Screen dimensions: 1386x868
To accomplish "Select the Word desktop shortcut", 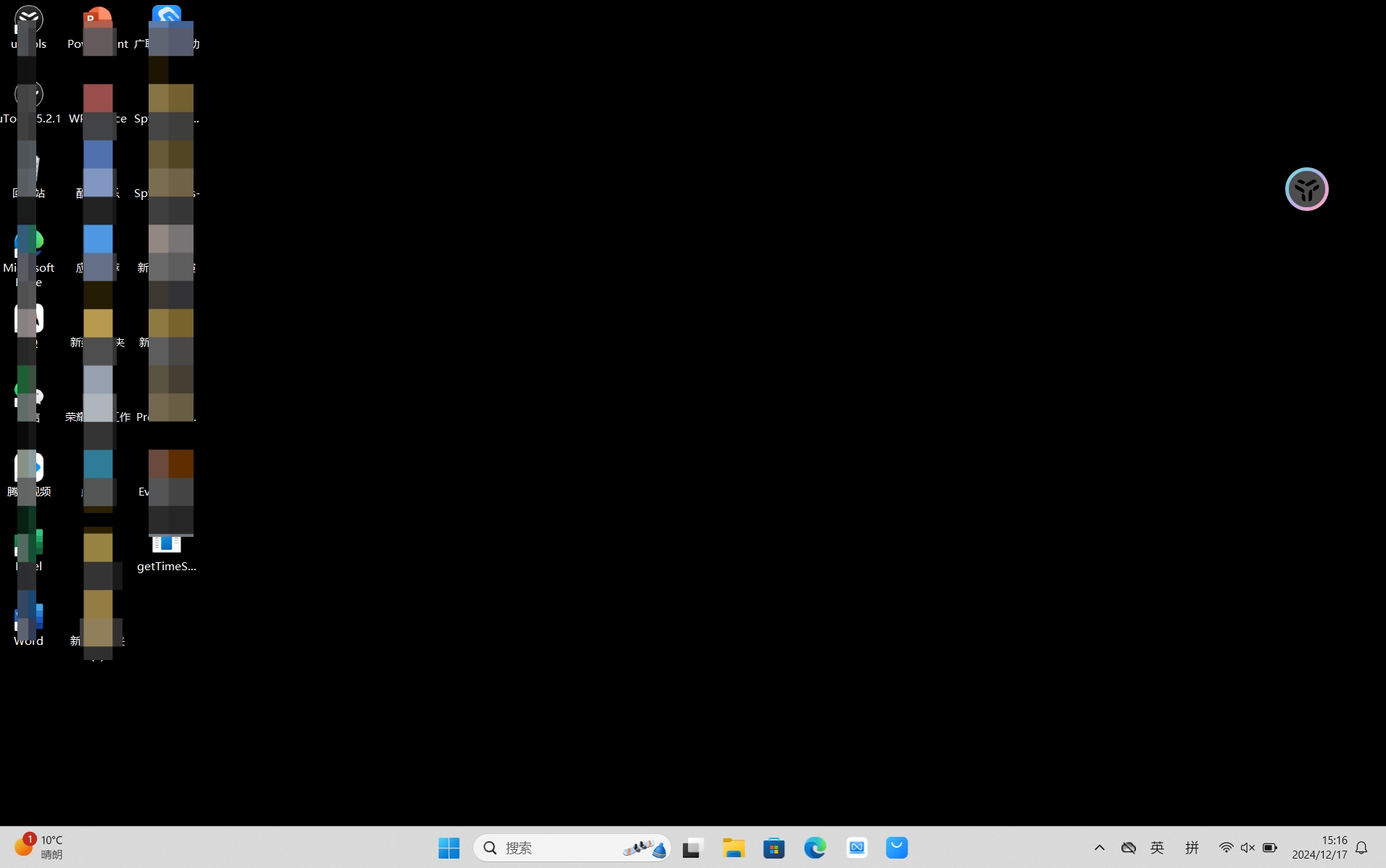I will pos(29,625).
